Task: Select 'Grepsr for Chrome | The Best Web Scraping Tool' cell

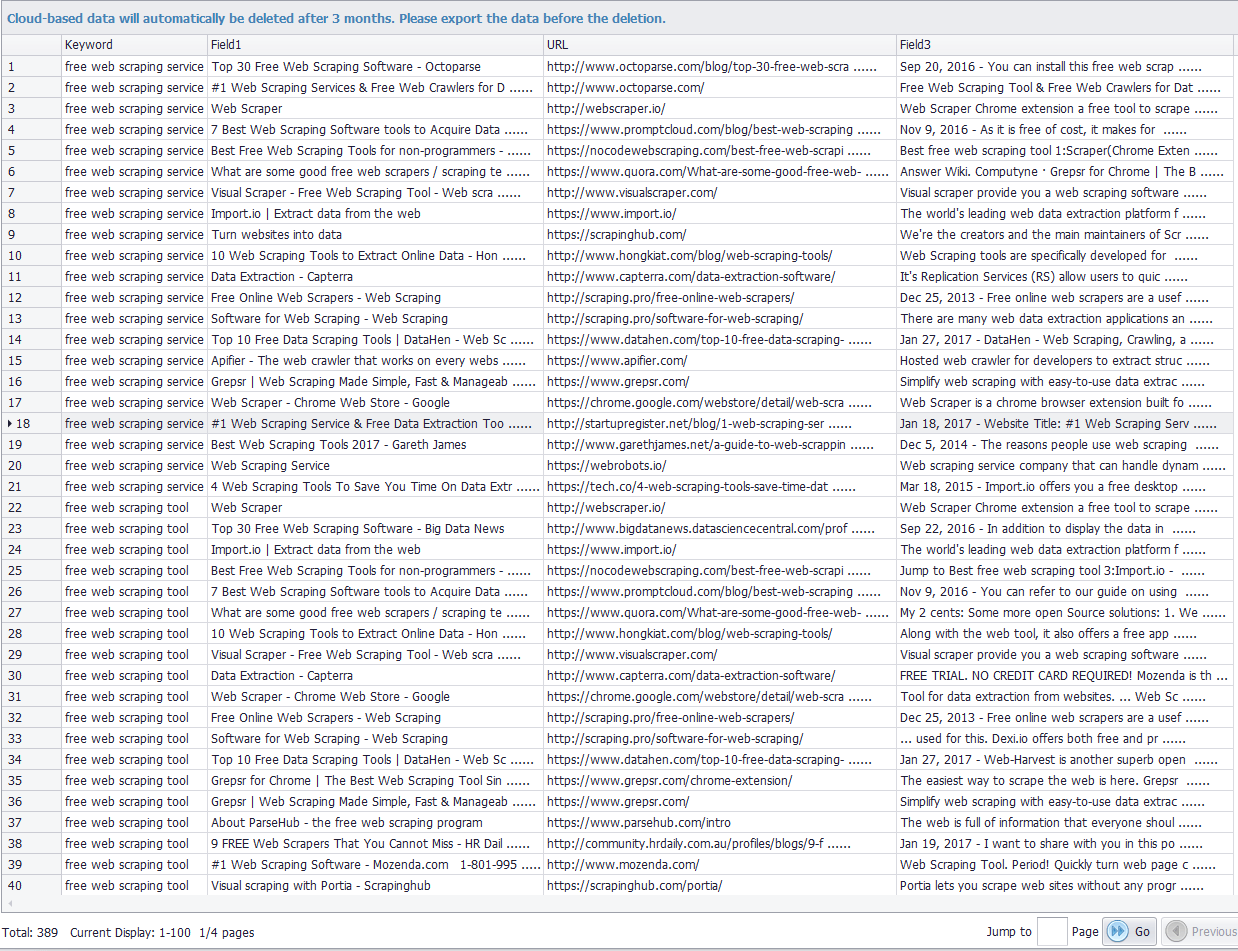Action: [375, 781]
